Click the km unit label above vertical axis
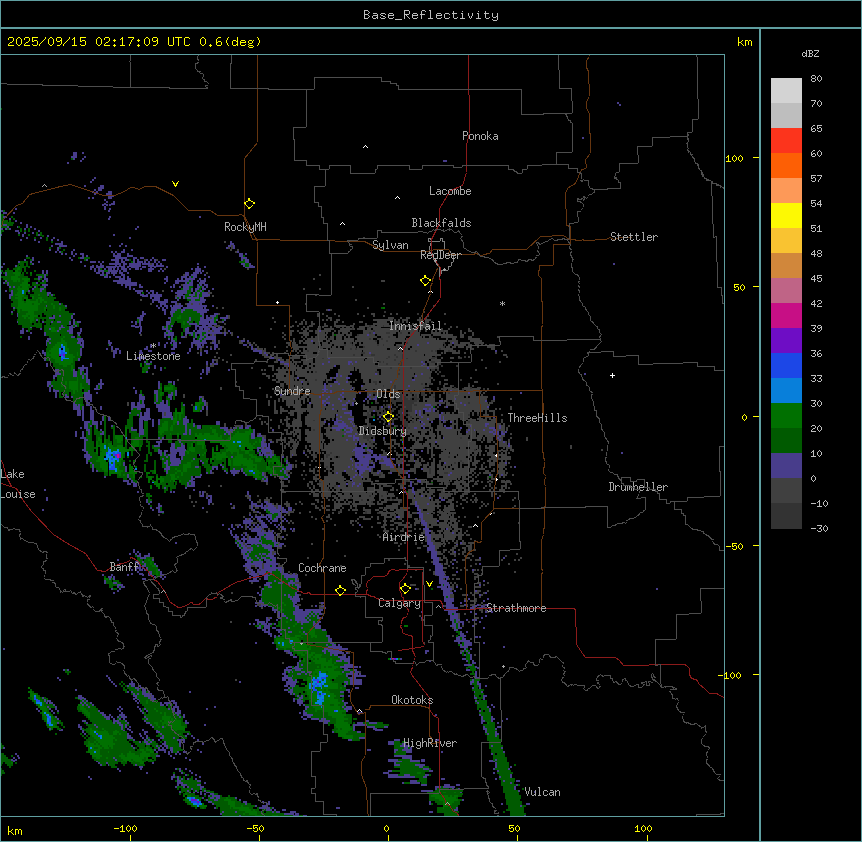The height and width of the screenshot is (842, 862). pos(745,42)
